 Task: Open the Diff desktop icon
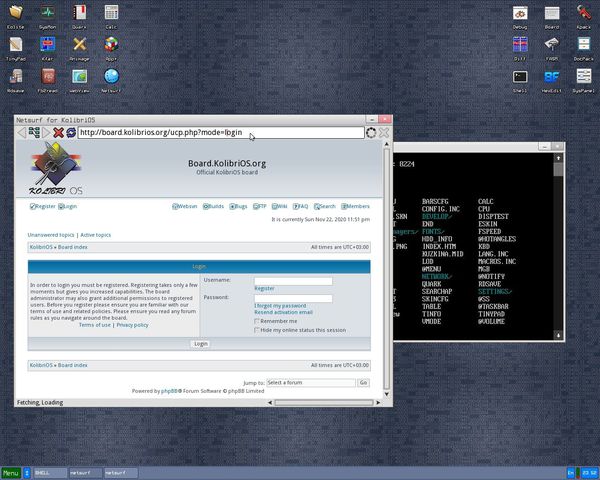(x=520, y=45)
